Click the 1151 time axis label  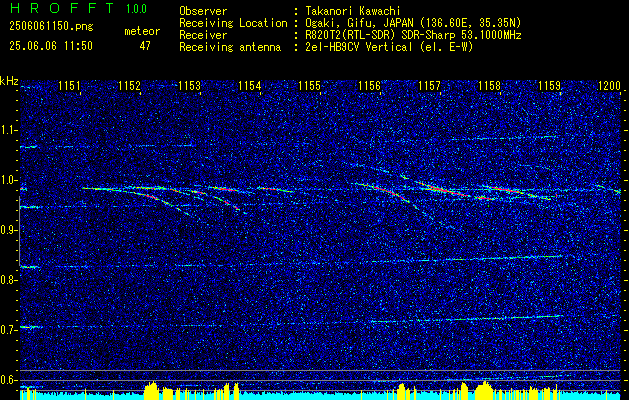pos(69,86)
